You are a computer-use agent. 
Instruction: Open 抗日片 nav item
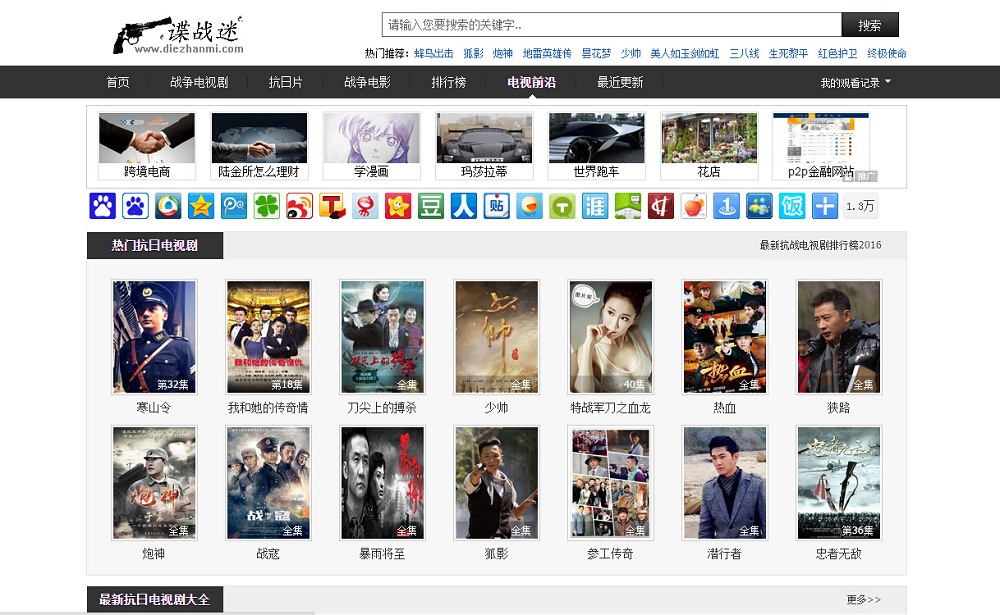pyautogui.click(x=285, y=82)
